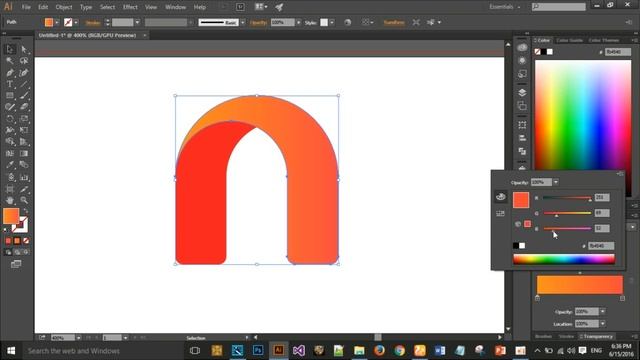640x360 pixels.
Task: Select the Eyedropper tool
Action: pyautogui.click(x=10, y=165)
